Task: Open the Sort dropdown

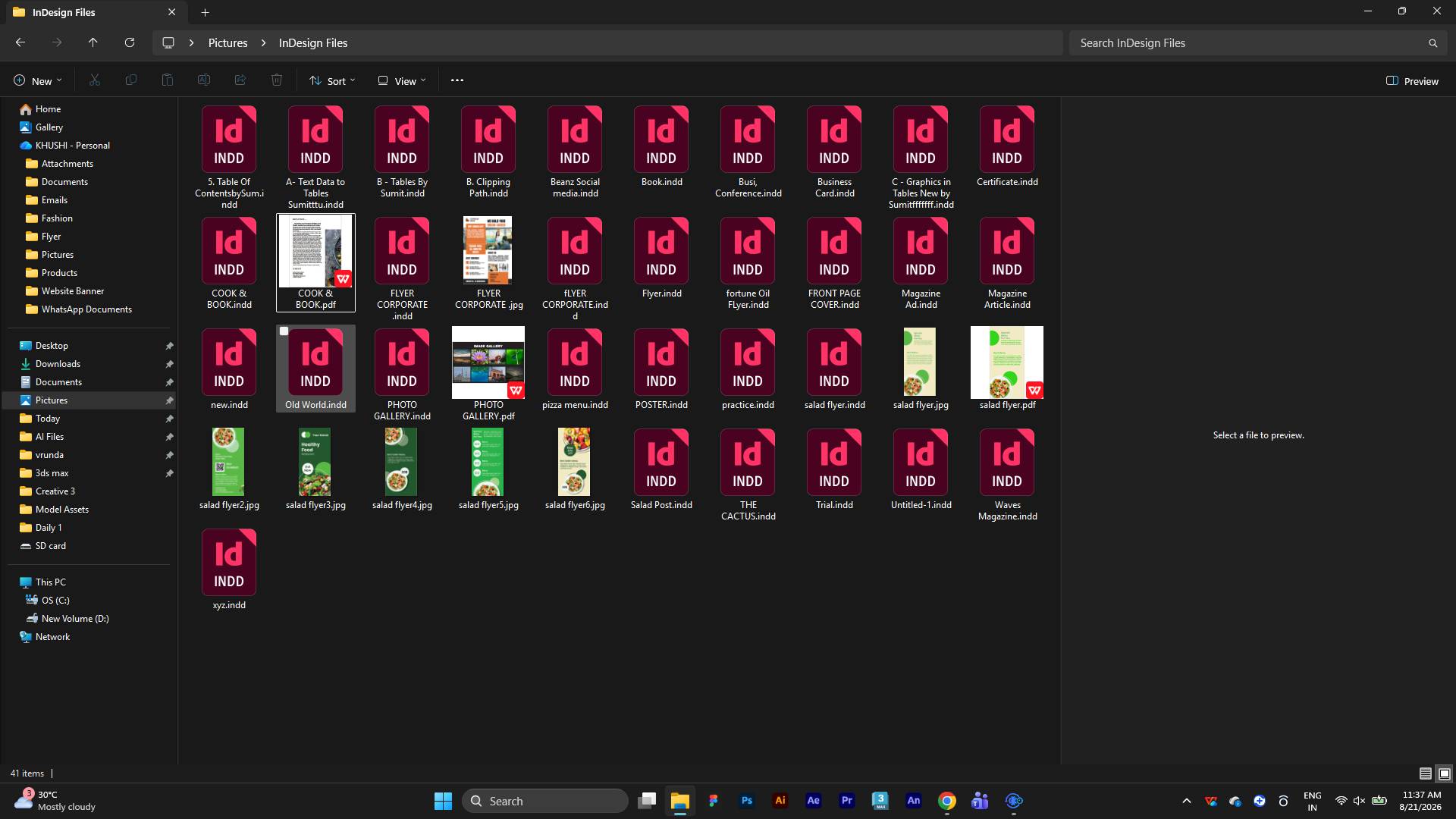Action: tap(332, 80)
